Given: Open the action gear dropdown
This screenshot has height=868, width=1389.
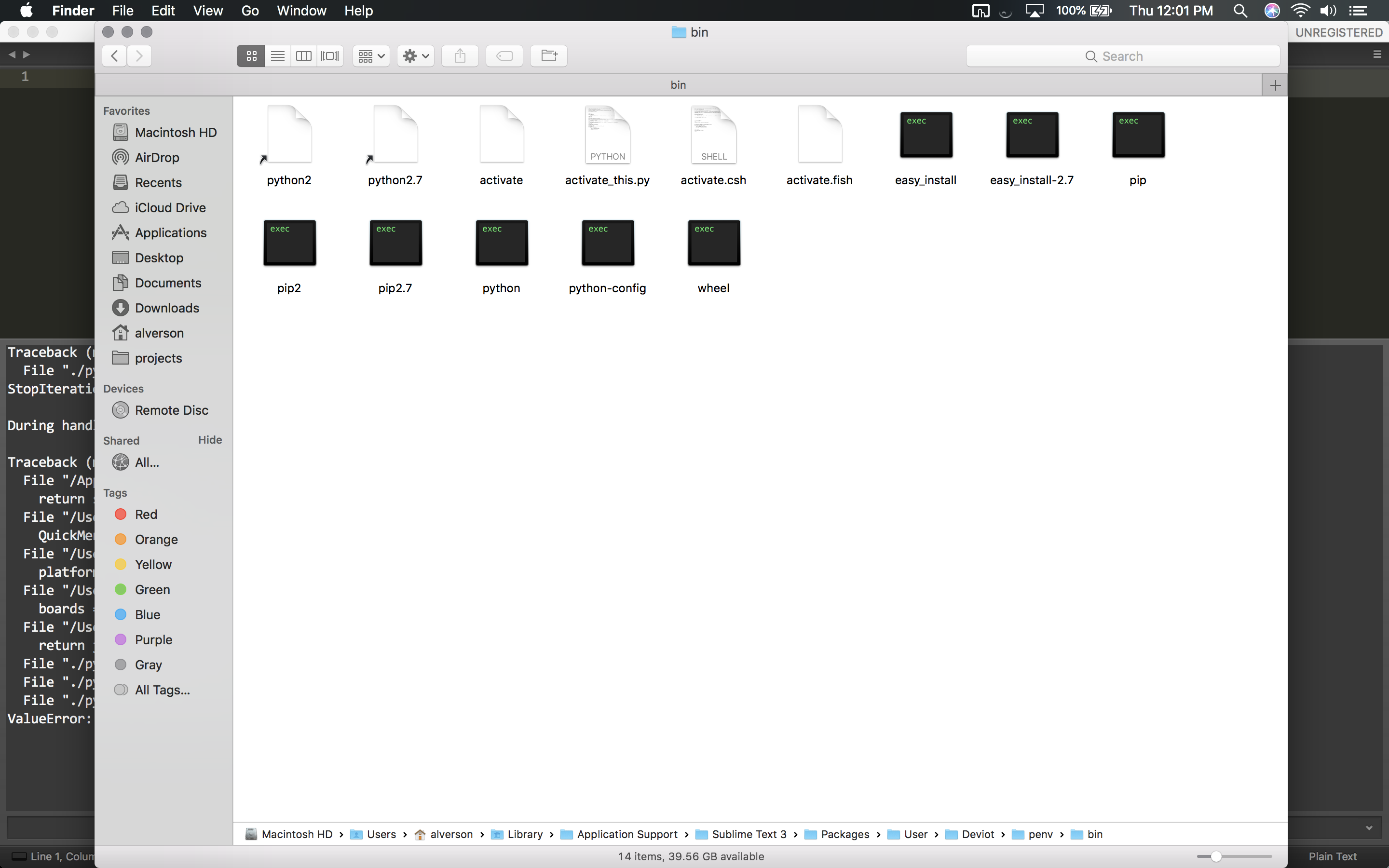Looking at the screenshot, I should 414,55.
